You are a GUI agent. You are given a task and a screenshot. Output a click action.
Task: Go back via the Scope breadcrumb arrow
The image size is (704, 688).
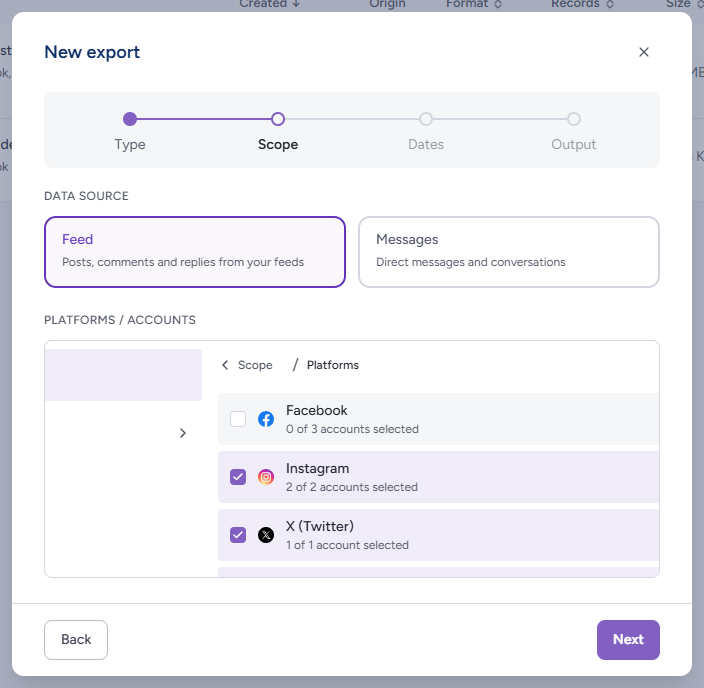pos(225,365)
